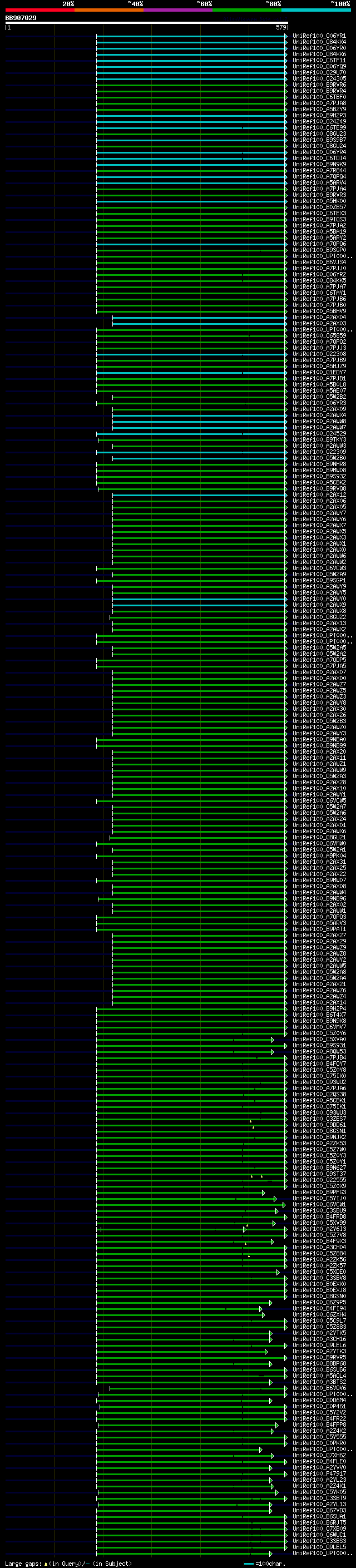Select hit label UniRef100_Q1EDY7

tap(319, 373)
